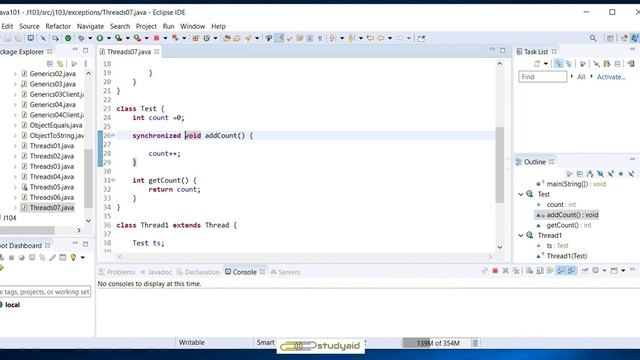Toggle Mark Occurrences highlighted icon in toolbar
This screenshot has width=640, height=360.
tap(280, 38)
